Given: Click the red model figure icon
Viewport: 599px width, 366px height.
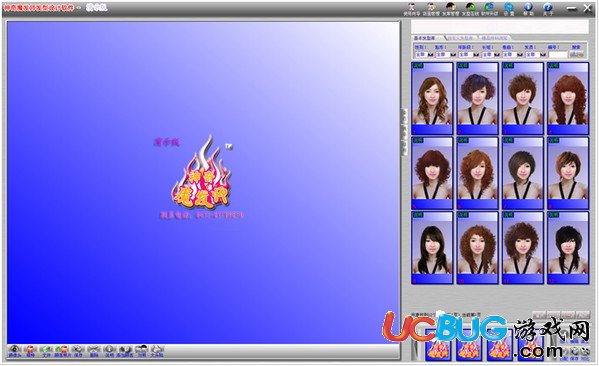Looking at the screenshot, I should pos(30,351).
